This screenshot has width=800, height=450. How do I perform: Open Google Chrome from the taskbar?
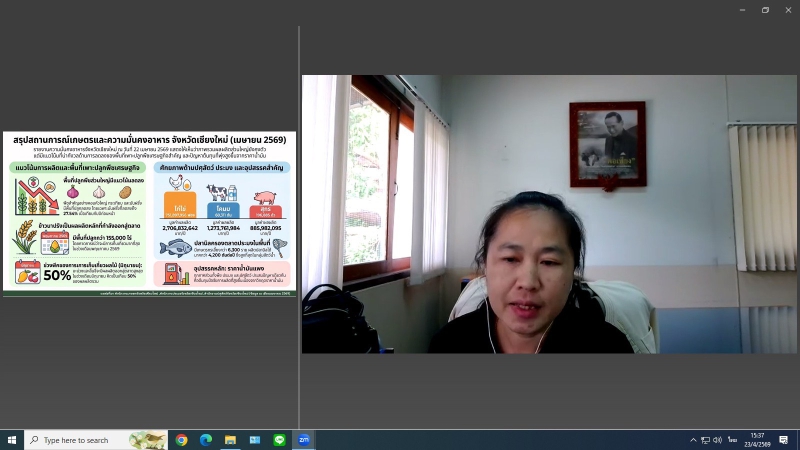pyautogui.click(x=182, y=440)
